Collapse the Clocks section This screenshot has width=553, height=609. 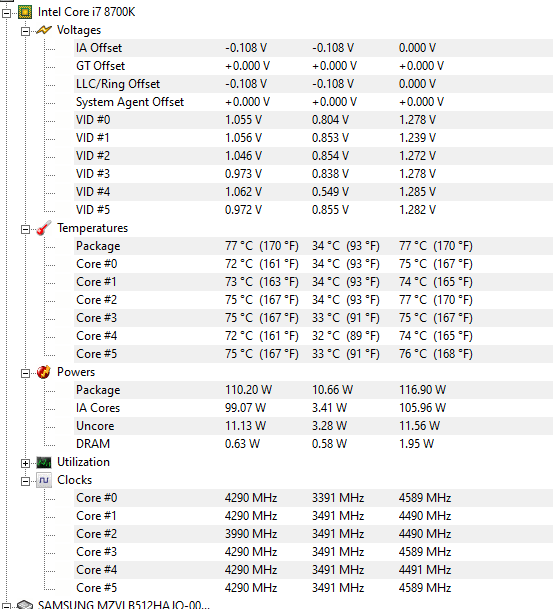tap(25, 481)
